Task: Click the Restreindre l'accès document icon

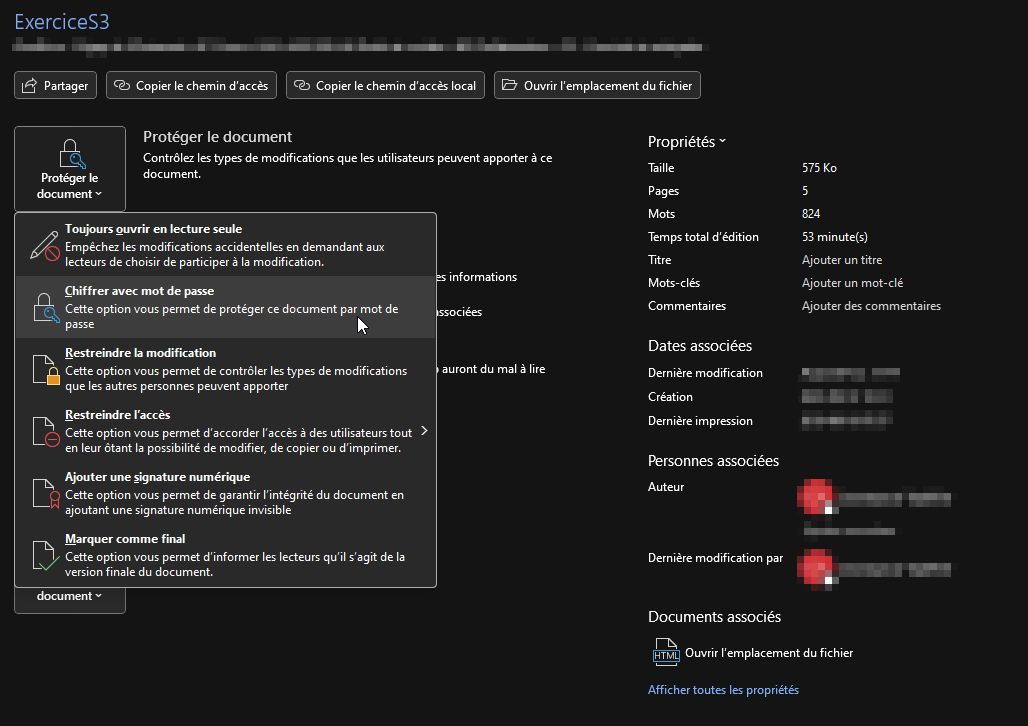Action: tap(45, 431)
